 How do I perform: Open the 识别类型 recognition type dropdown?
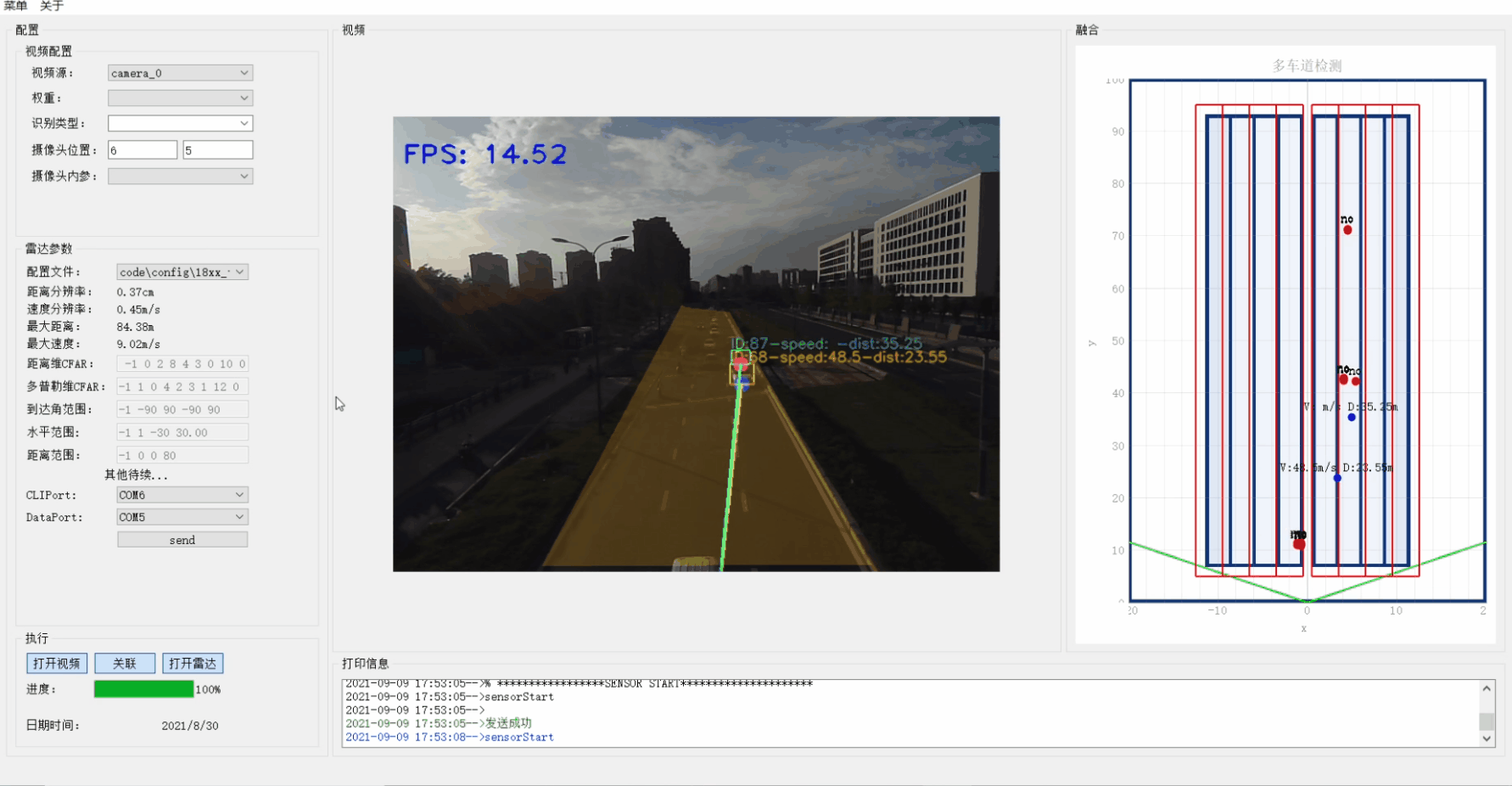coord(179,123)
